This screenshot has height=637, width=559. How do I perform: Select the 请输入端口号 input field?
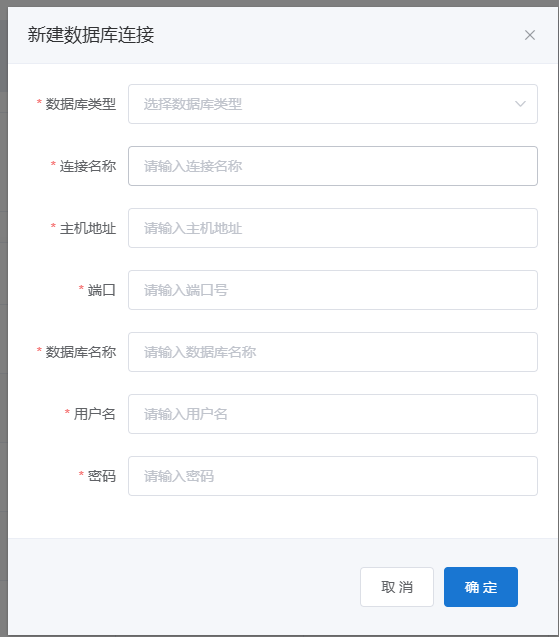pos(333,290)
